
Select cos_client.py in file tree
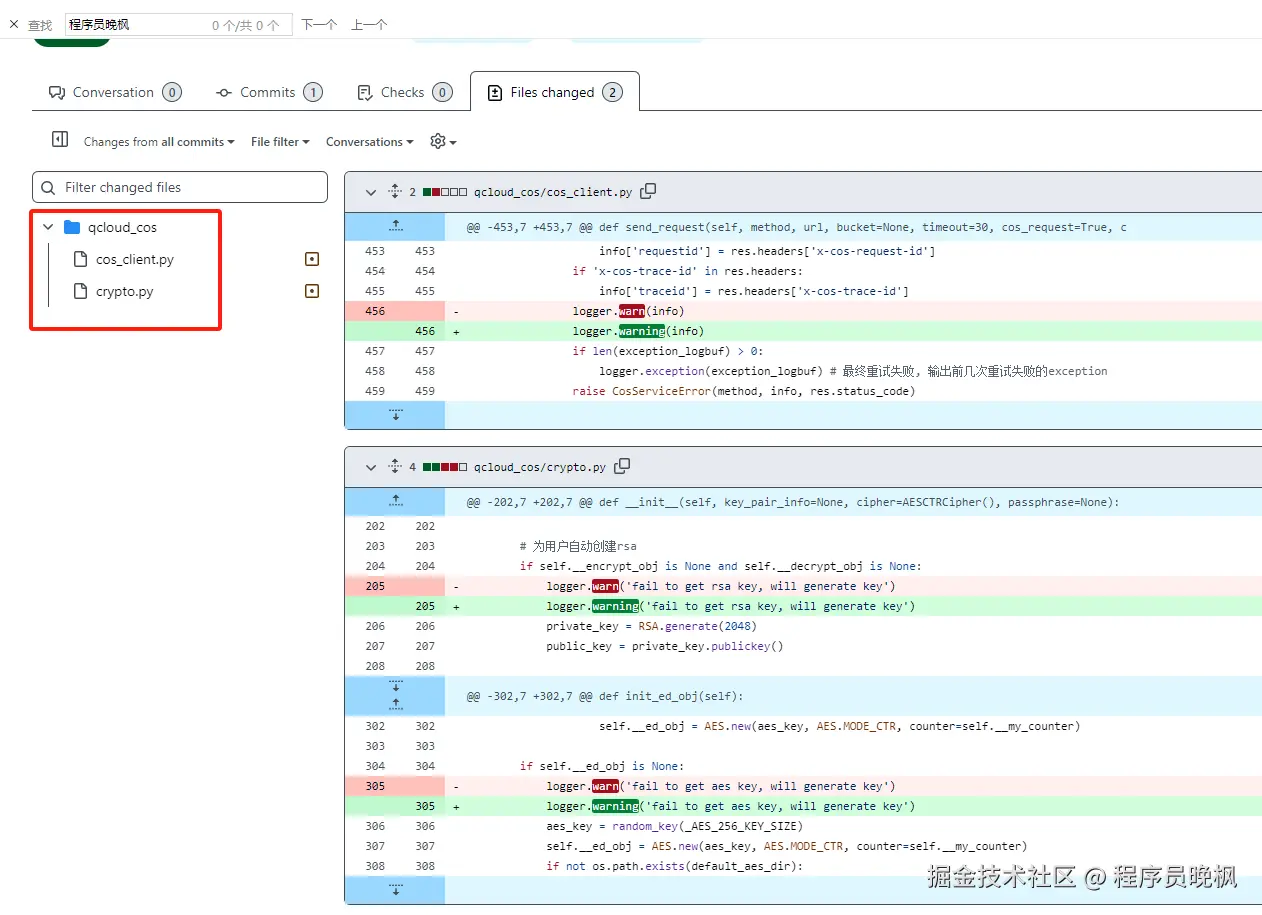pos(135,259)
